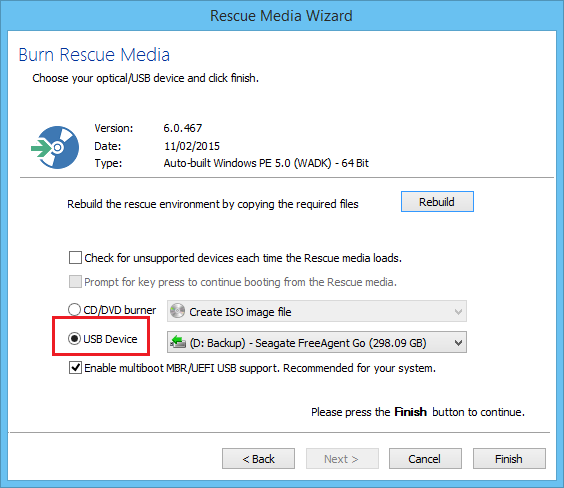This screenshot has height=488, width=564.
Task: Select the CD/DVD burner radio button
Action: [74, 310]
